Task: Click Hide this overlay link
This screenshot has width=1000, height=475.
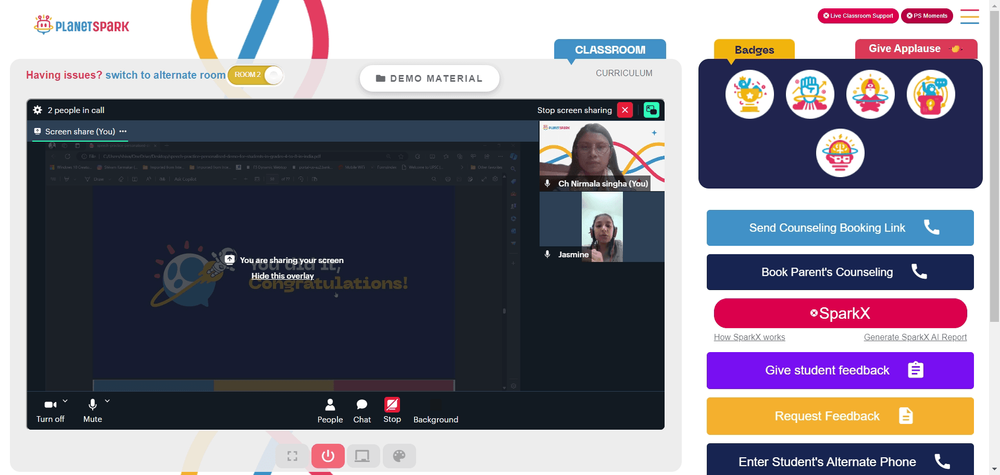Action: pyautogui.click(x=283, y=276)
